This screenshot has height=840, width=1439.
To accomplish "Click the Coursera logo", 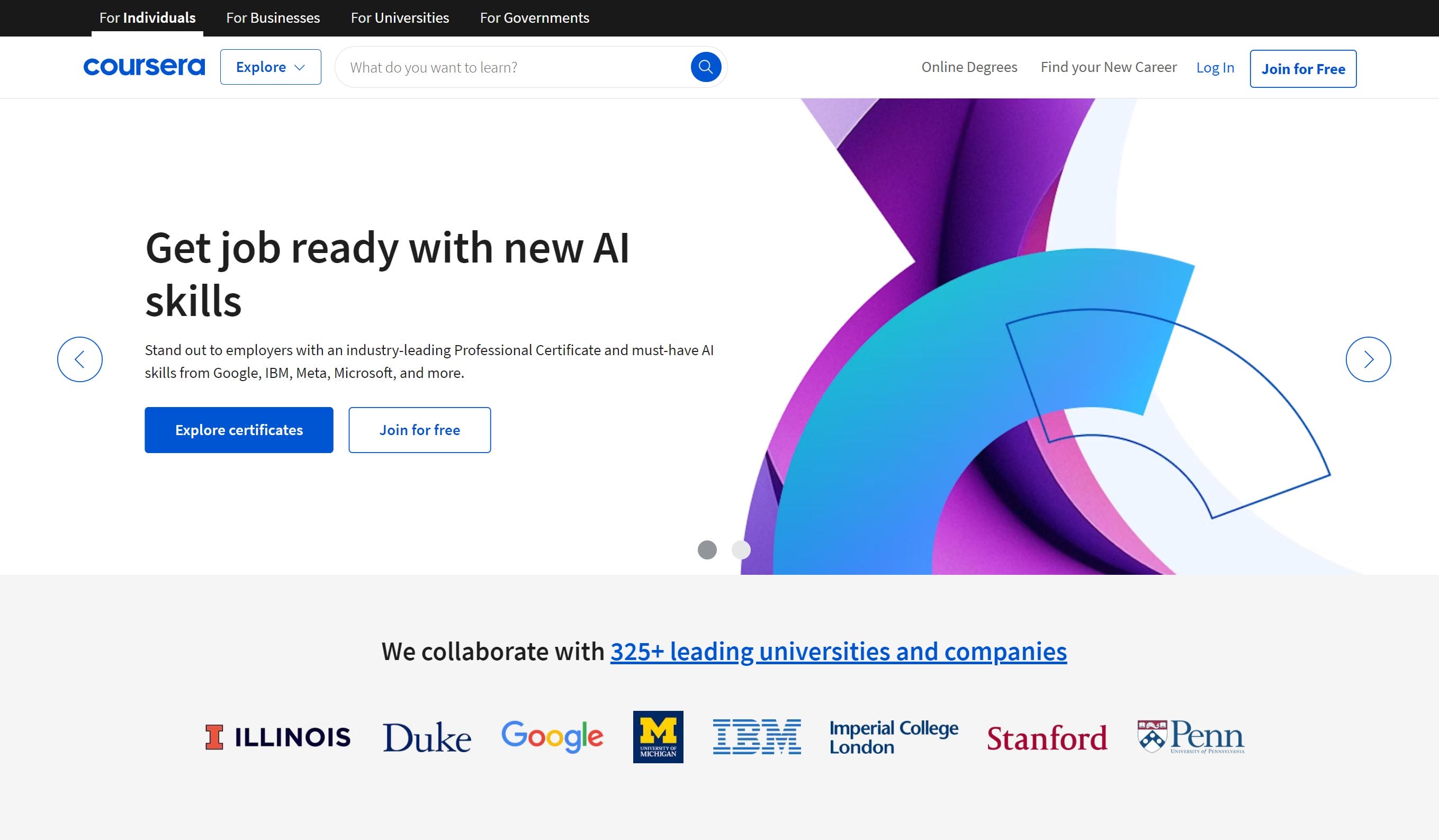I will (x=143, y=66).
